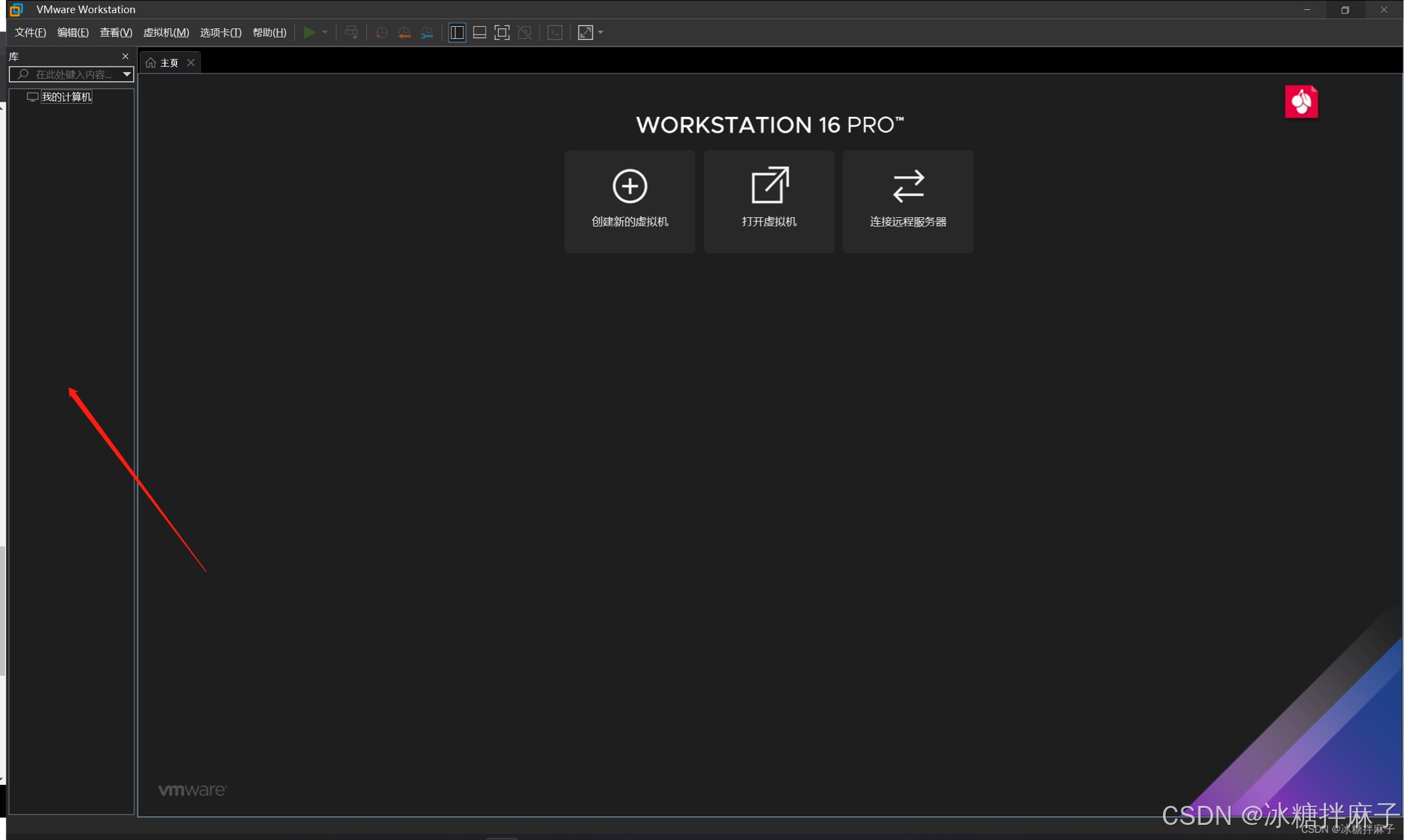Expand the stretch guest display dropdown arrow
Viewport: 1404px width, 840px height.
601,32
